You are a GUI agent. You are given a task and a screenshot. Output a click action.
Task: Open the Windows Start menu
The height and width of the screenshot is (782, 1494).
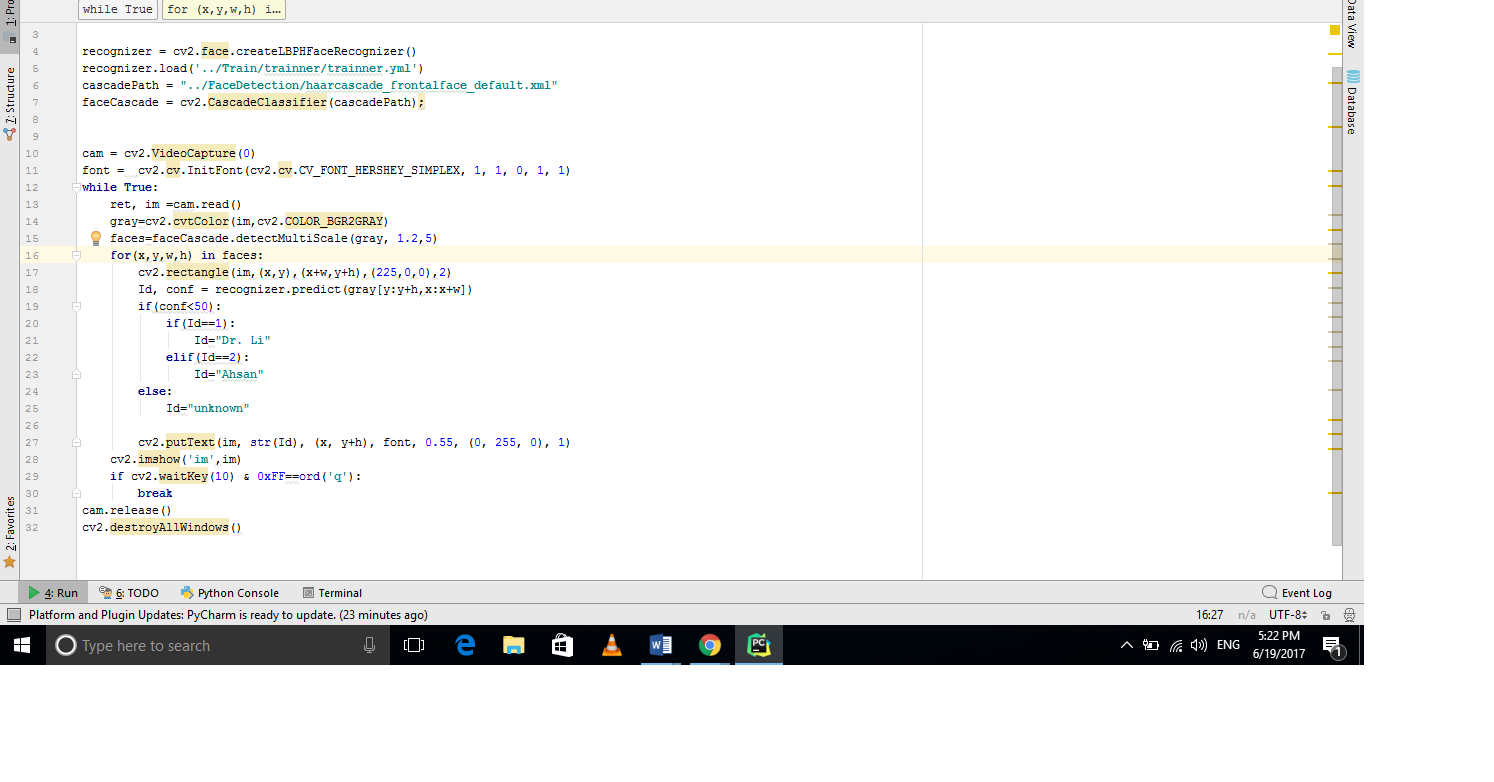point(22,645)
